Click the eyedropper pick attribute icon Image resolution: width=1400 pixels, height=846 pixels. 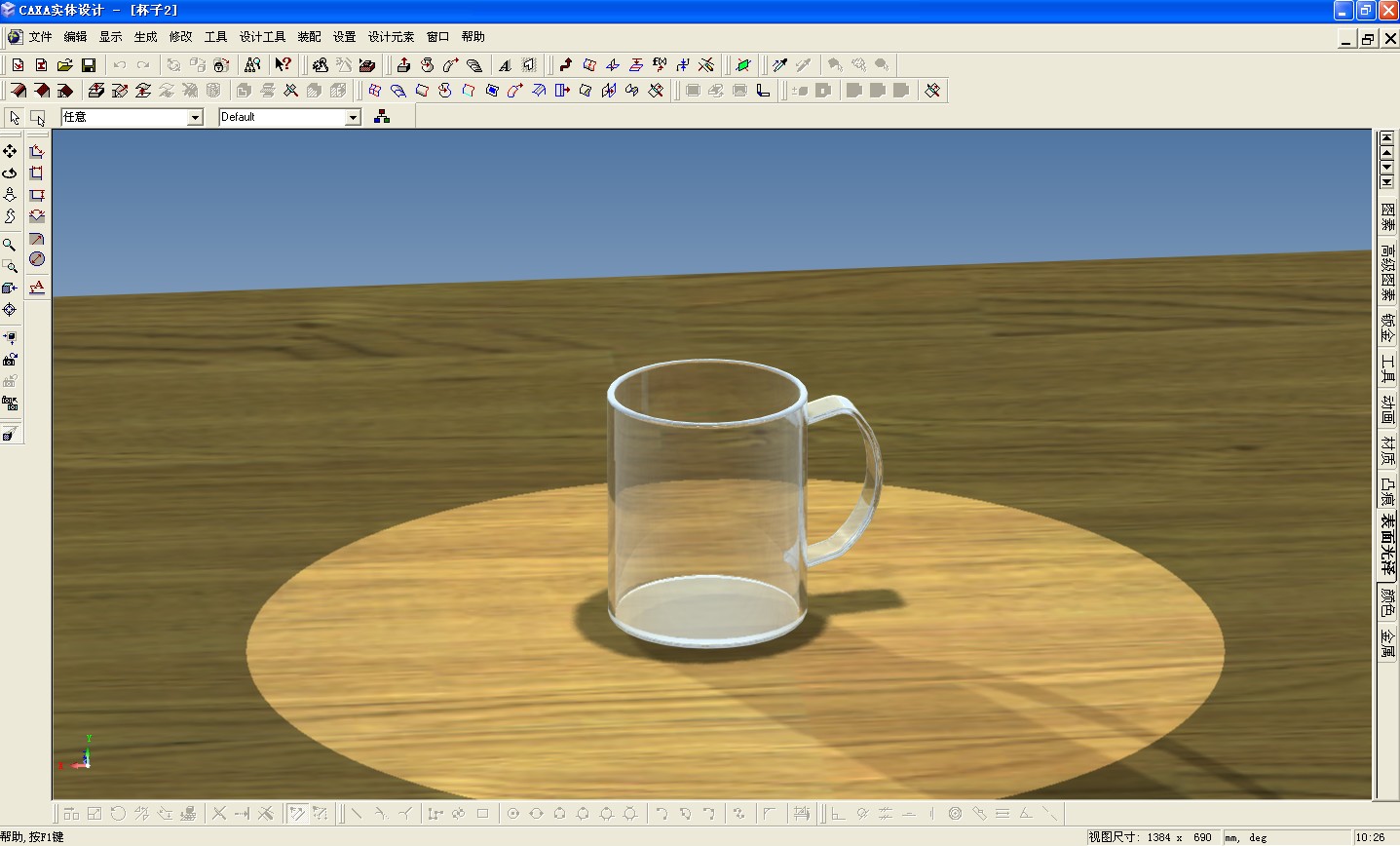coord(779,65)
